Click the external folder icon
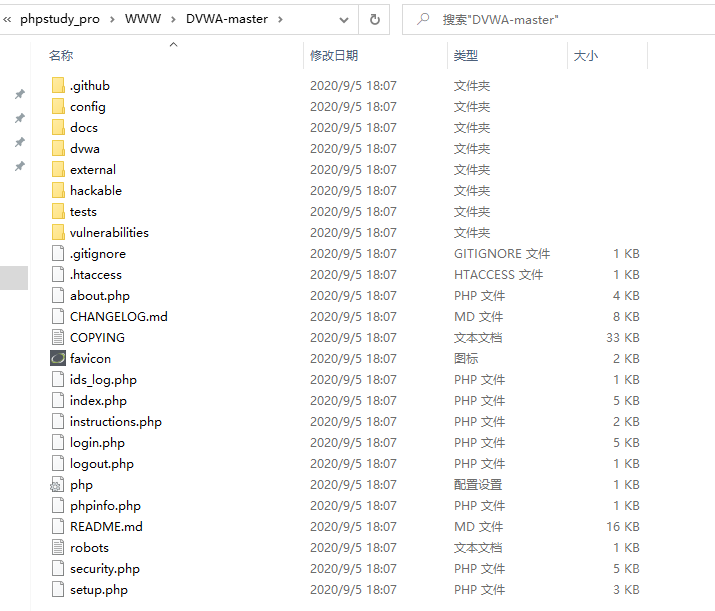 click(x=58, y=169)
